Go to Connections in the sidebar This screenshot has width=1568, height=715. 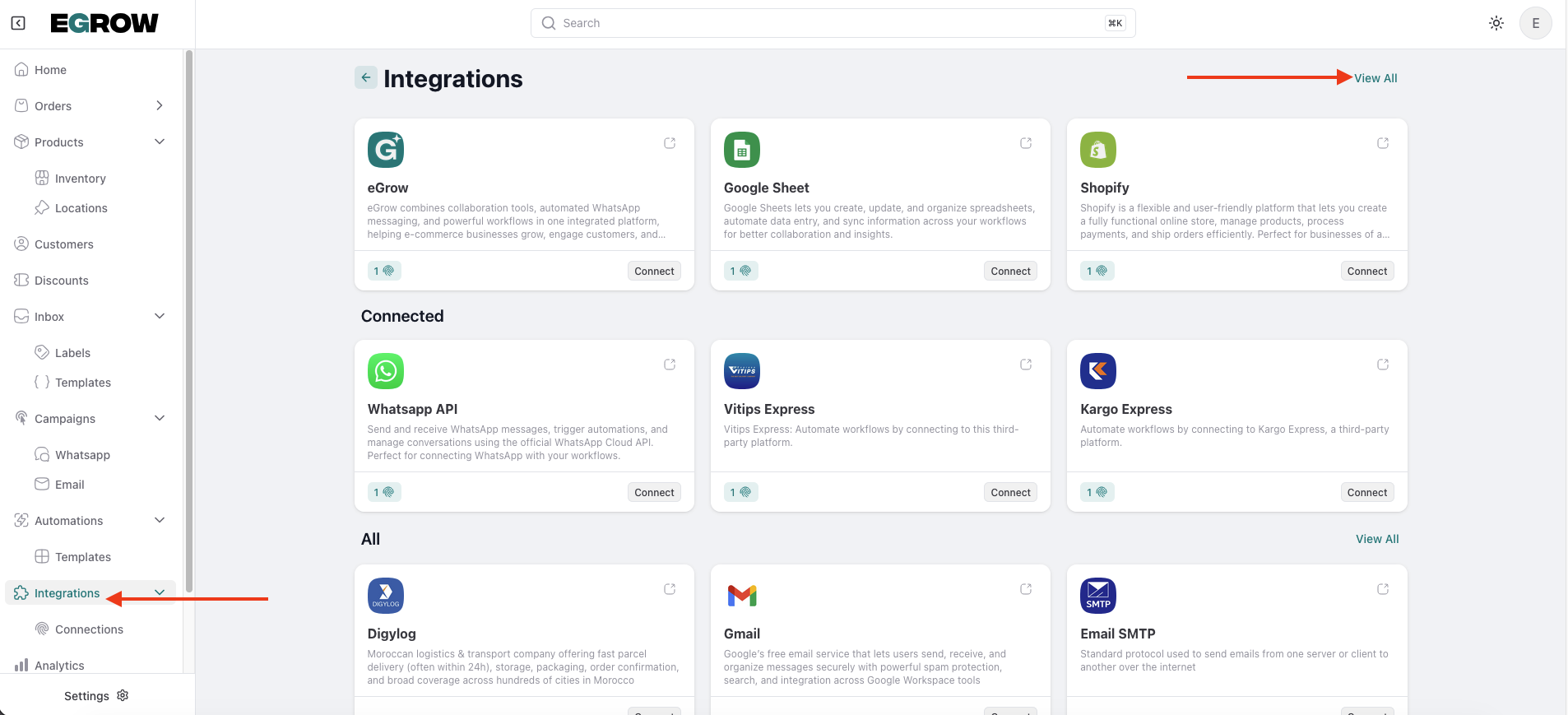(89, 629)
